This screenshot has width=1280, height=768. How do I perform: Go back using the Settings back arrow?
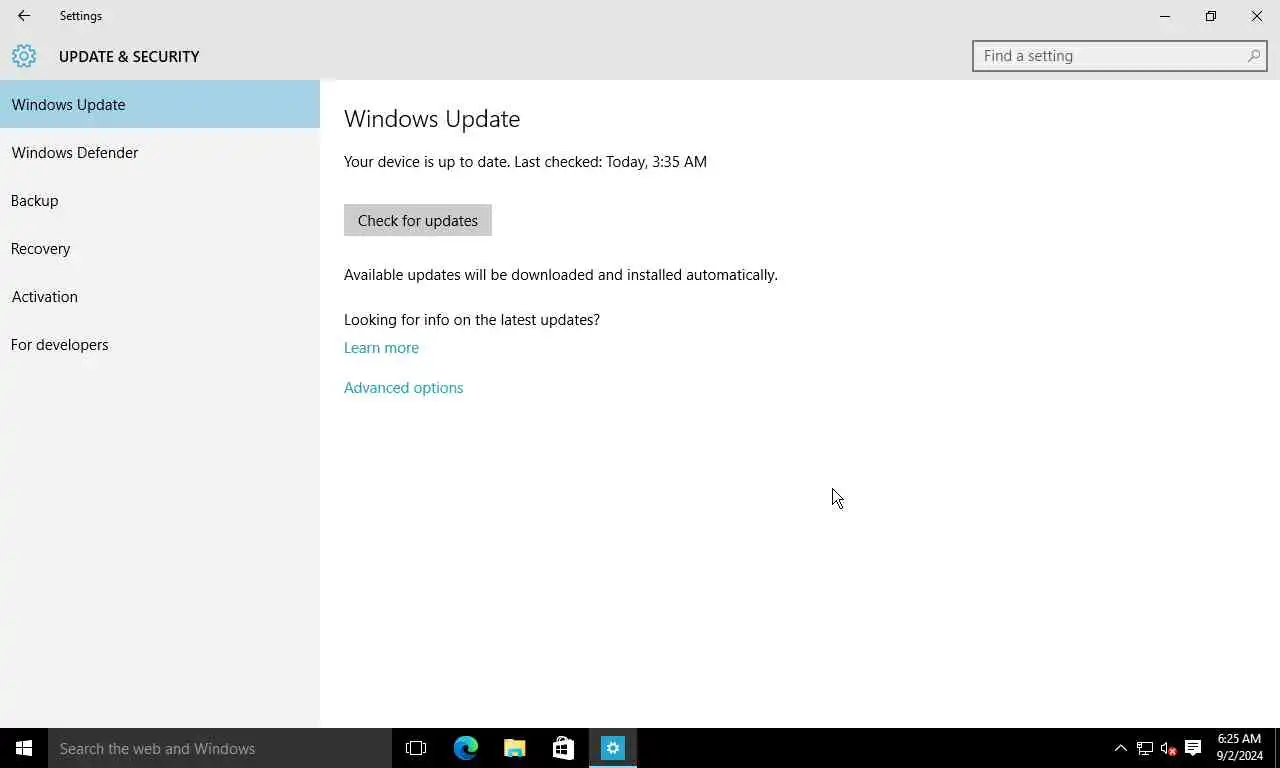pos(24,16)
